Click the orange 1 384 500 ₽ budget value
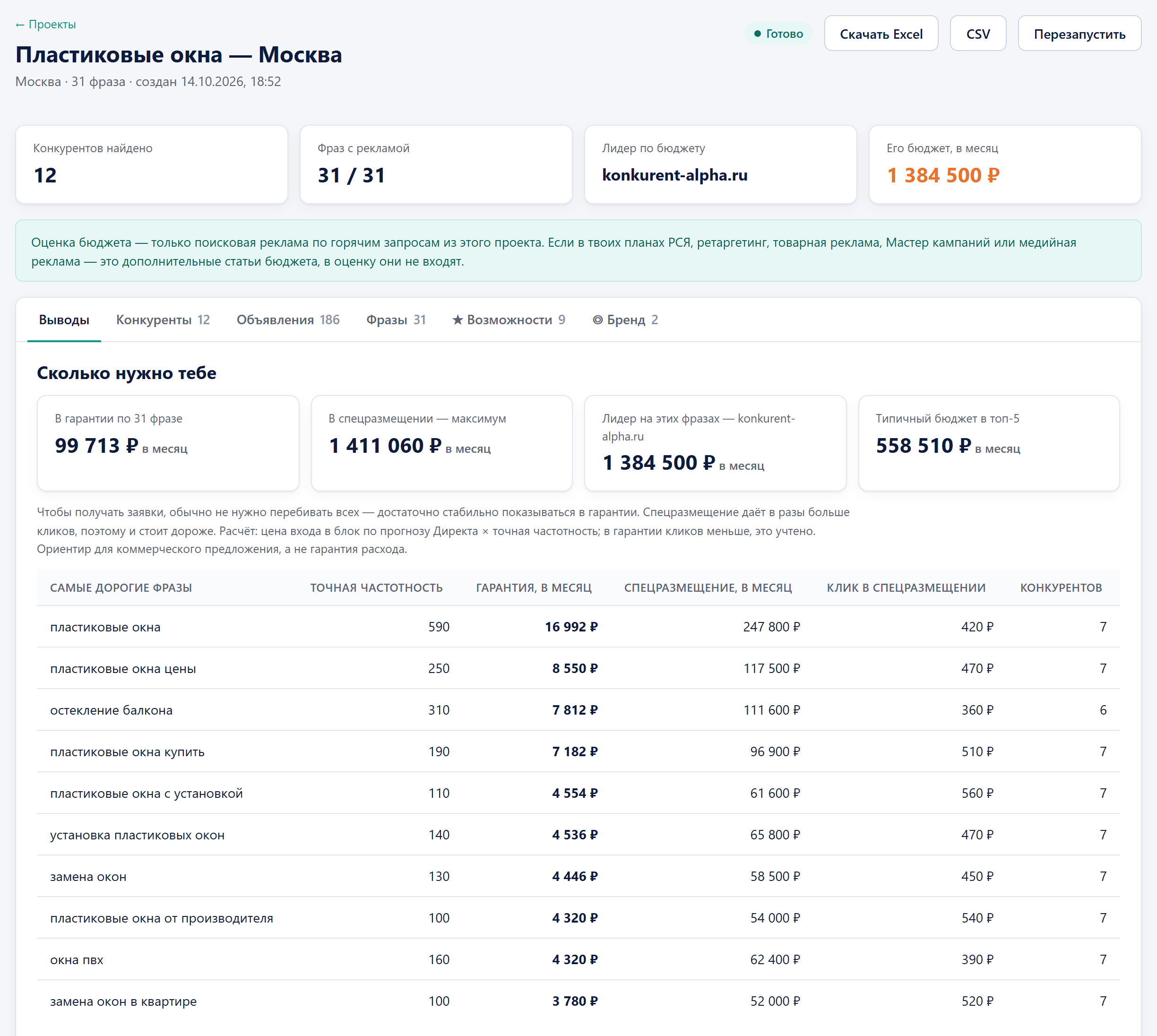 (x=943, y=175)
